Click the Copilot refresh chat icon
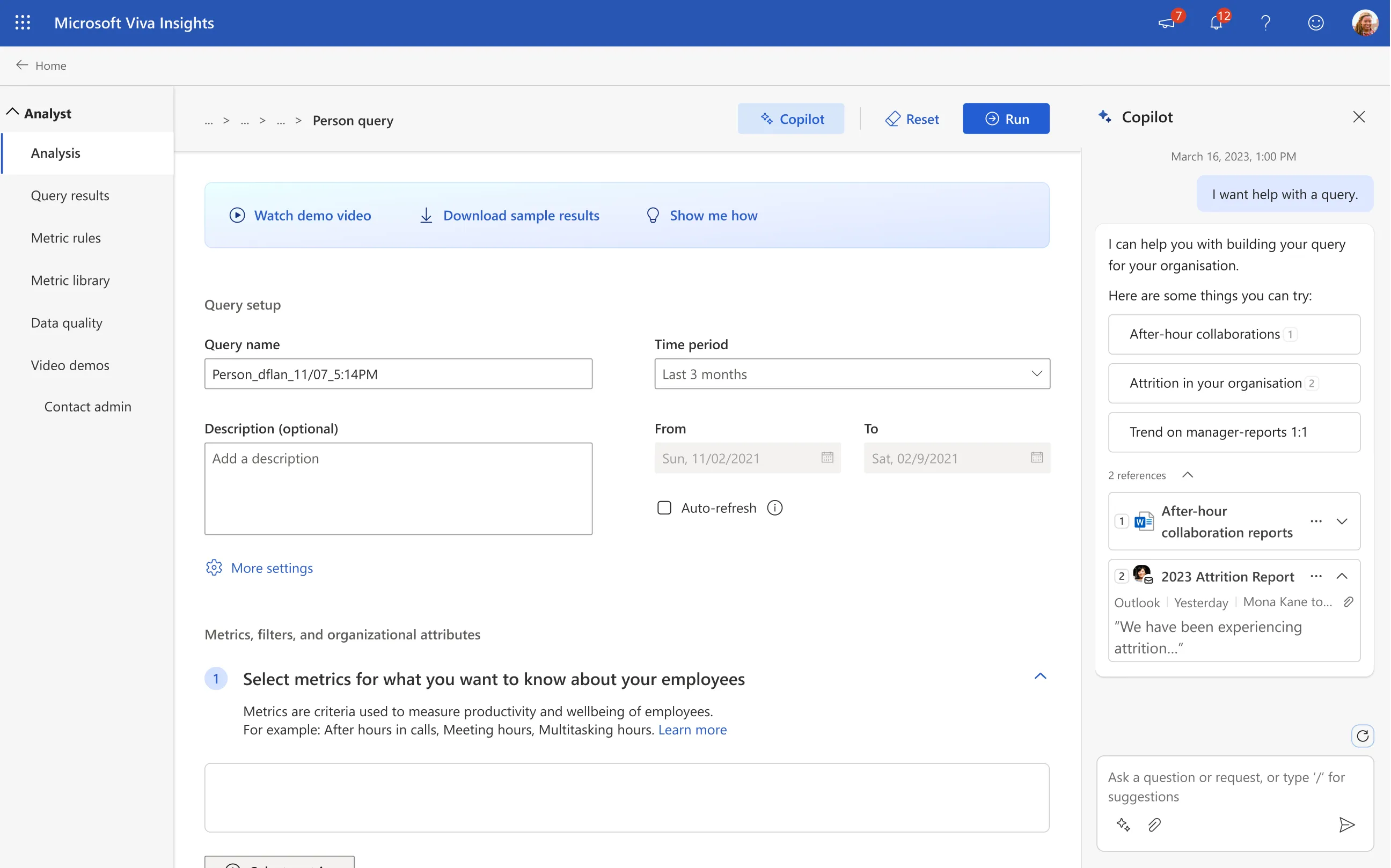The width and height of the screenshot is (1391, 868). [x=1362, y=736]
